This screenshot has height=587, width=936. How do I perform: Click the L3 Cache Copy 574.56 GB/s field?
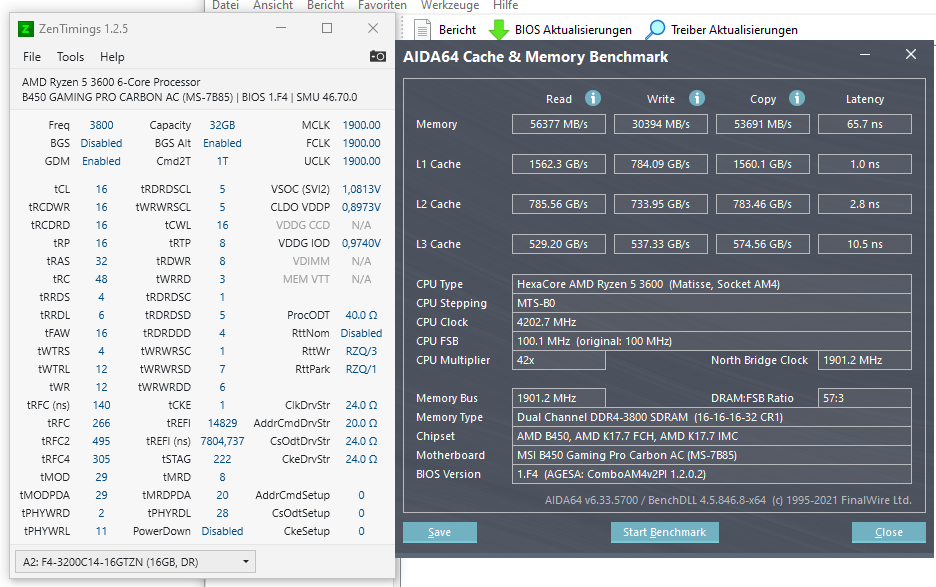[763, 244]
